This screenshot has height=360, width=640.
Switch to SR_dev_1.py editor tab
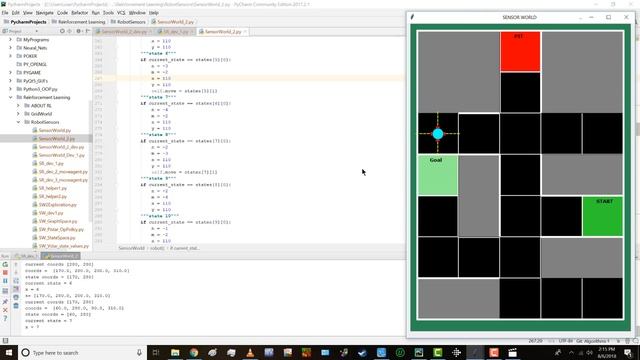[x=176, y=31]
